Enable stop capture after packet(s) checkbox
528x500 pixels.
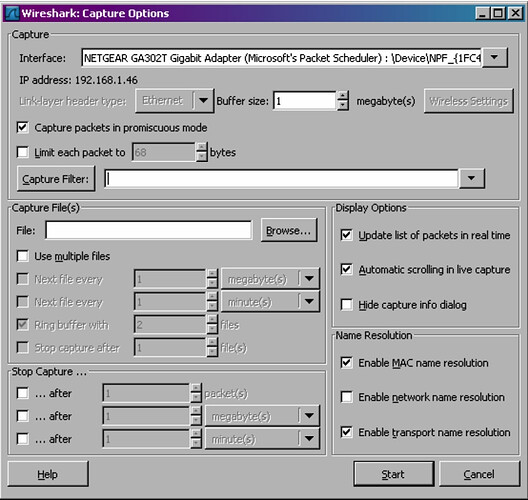pos(23,393)
